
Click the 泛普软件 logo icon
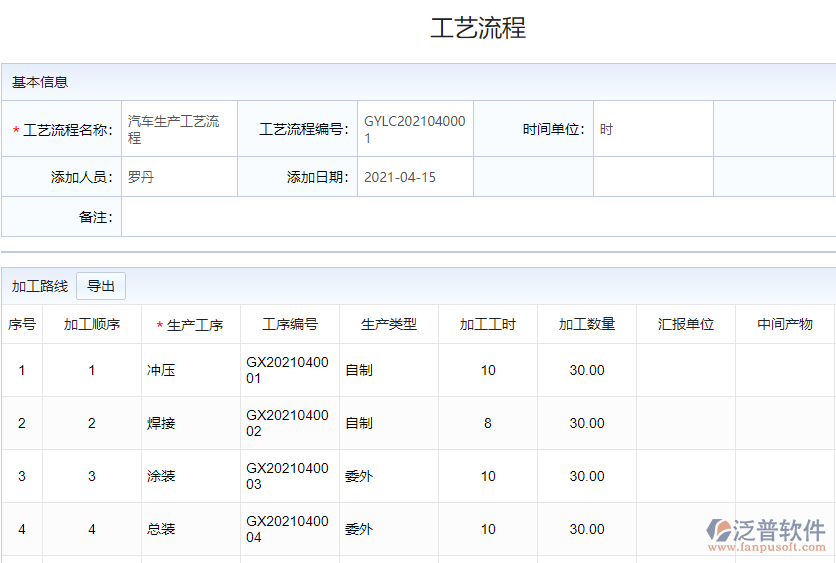click(x=720, y=531)
